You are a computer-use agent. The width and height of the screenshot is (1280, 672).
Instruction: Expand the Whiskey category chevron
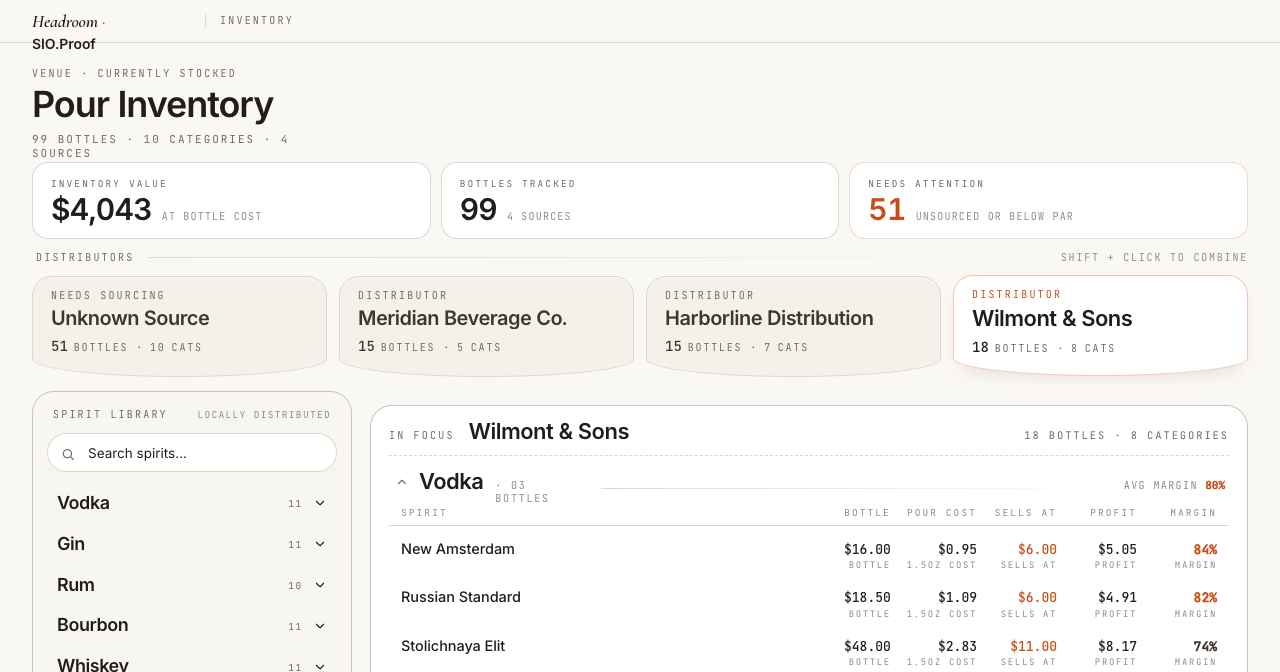pos(320,666)
